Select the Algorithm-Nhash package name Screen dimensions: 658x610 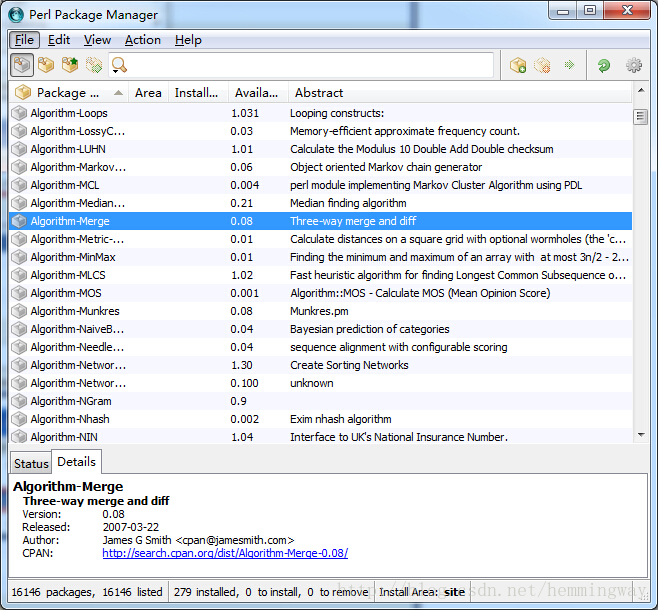tap(70, 419)
